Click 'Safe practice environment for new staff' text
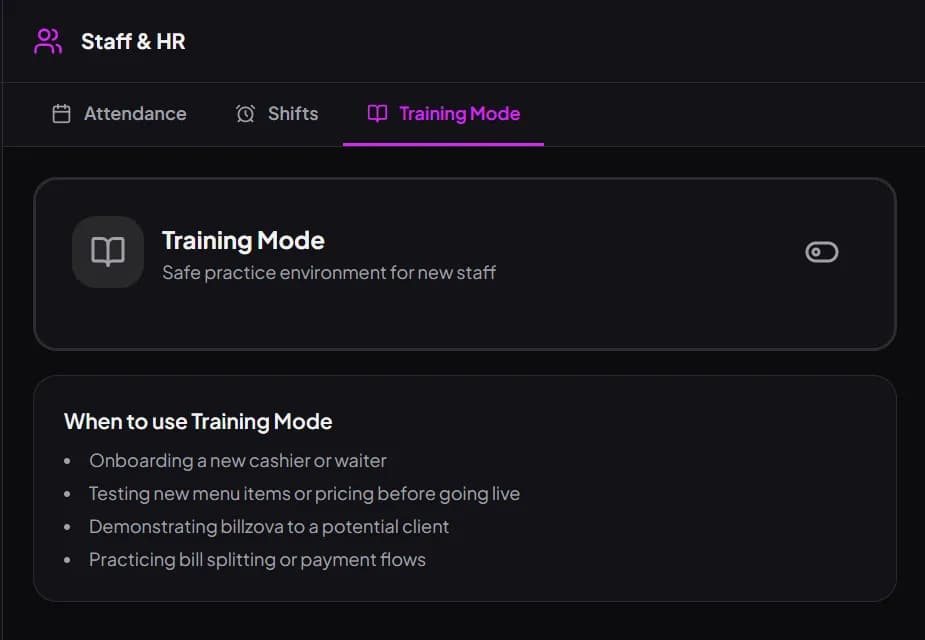Image resolution: width=925 pixels, height=640 pixels. pos(329,273)
